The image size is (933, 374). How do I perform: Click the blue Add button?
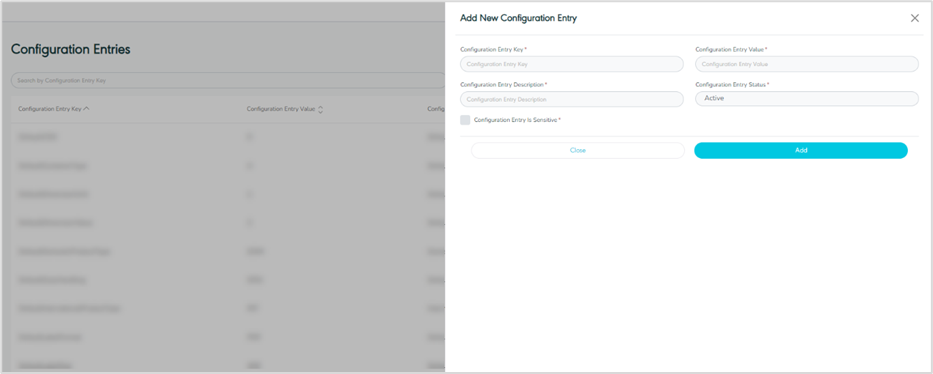point(801,150)
